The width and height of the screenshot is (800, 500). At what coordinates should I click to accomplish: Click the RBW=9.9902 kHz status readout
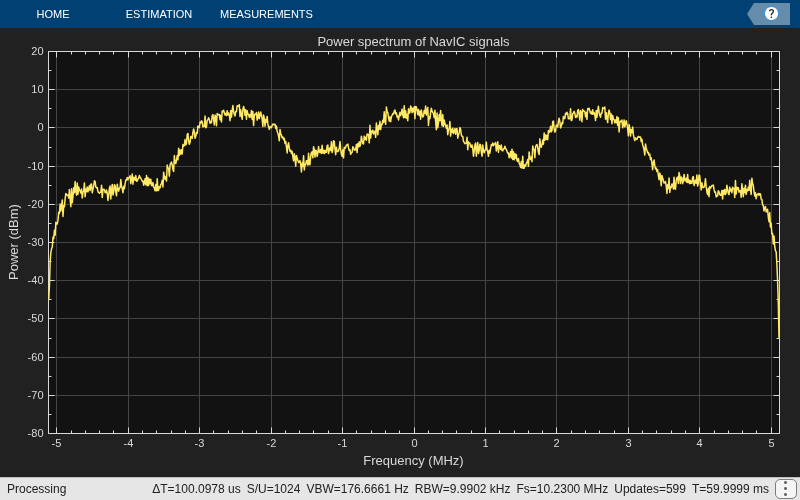click(x=462, y=489)
